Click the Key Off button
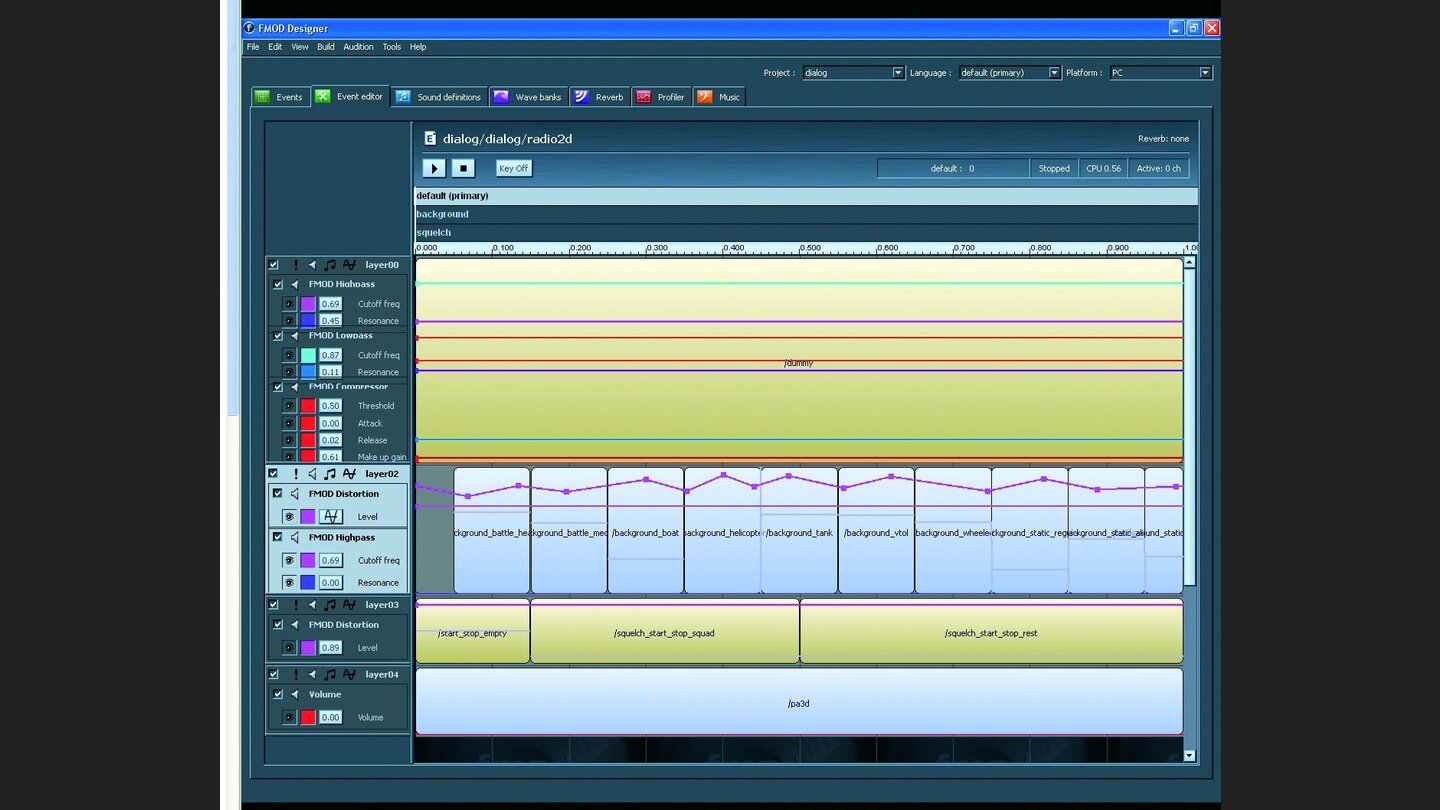Screen dimensions: 1440x810 coord(514,168)
